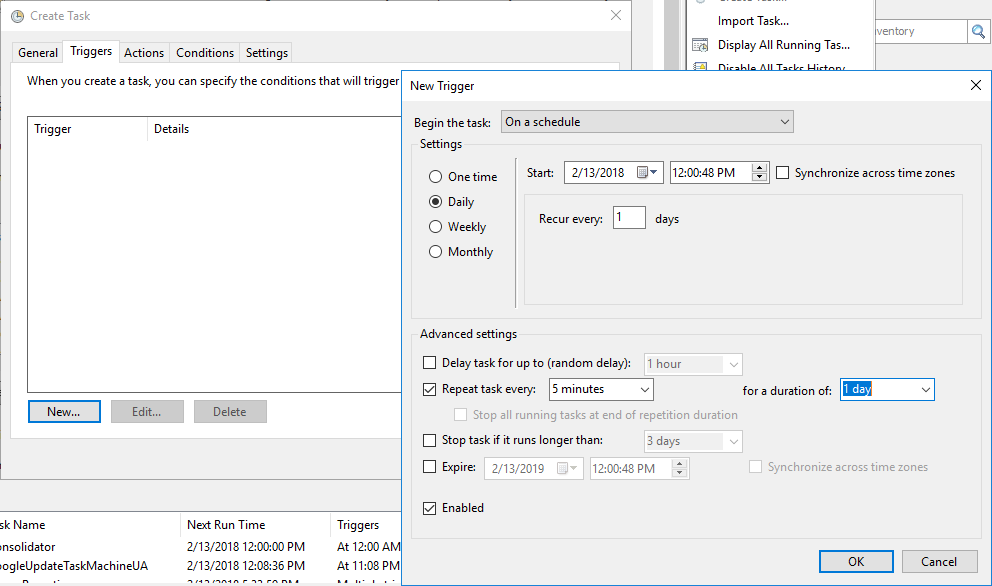The height and width of the screenshot is (586, 992).
Task: Click the Next Run Time column header
Action: point(255,525)
